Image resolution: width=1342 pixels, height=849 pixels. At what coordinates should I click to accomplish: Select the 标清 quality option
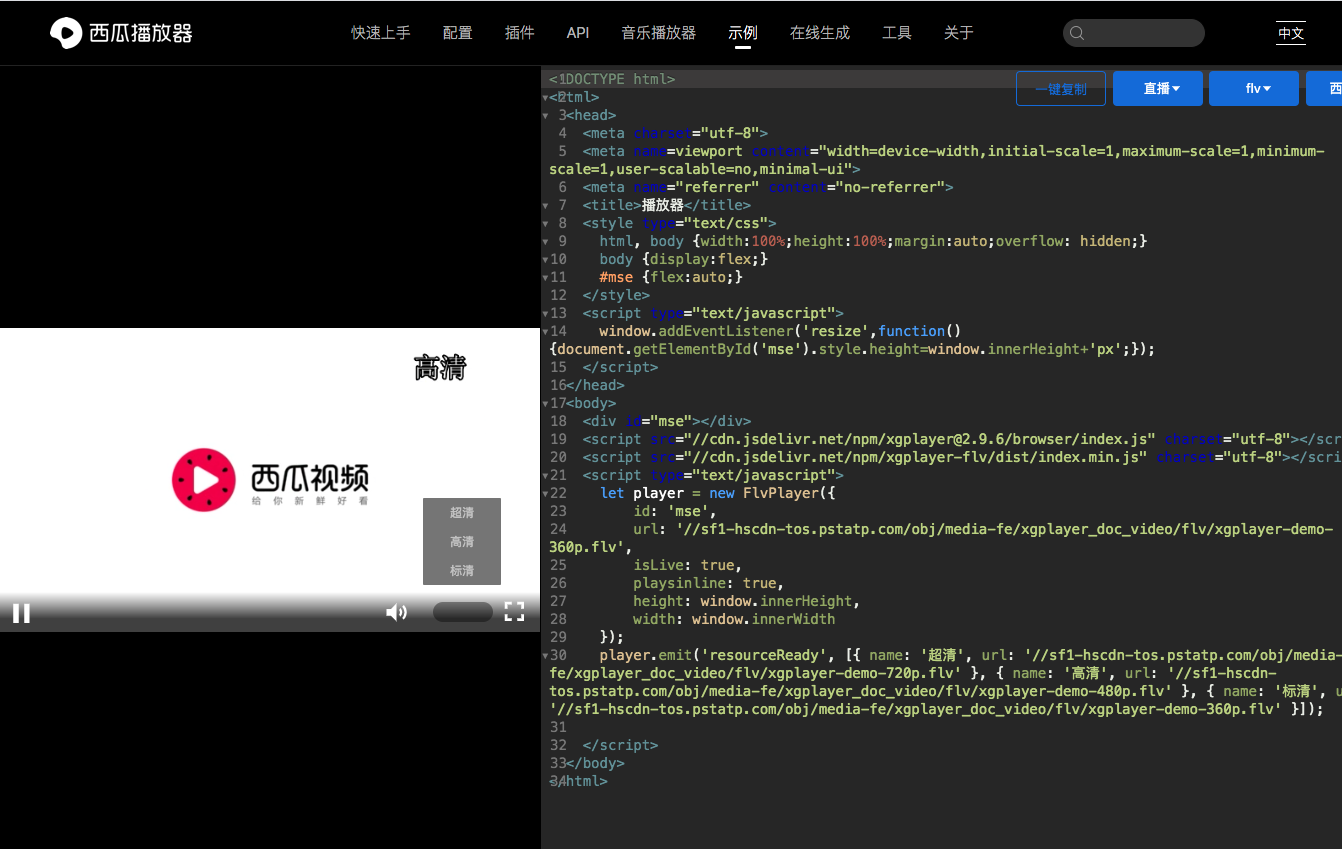pos(461,570)
